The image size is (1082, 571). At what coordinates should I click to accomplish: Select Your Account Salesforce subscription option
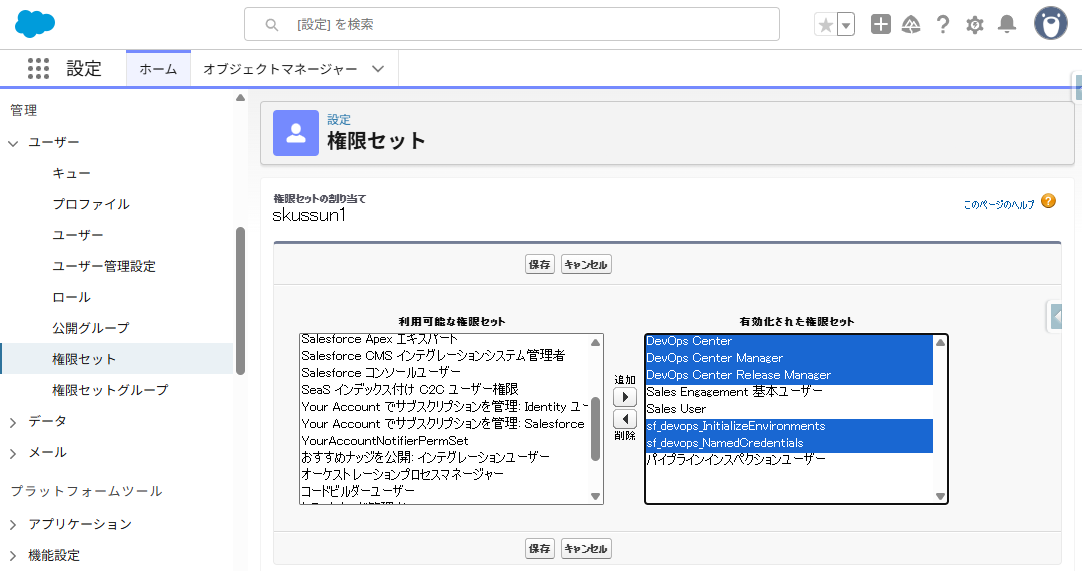point(442,423)
